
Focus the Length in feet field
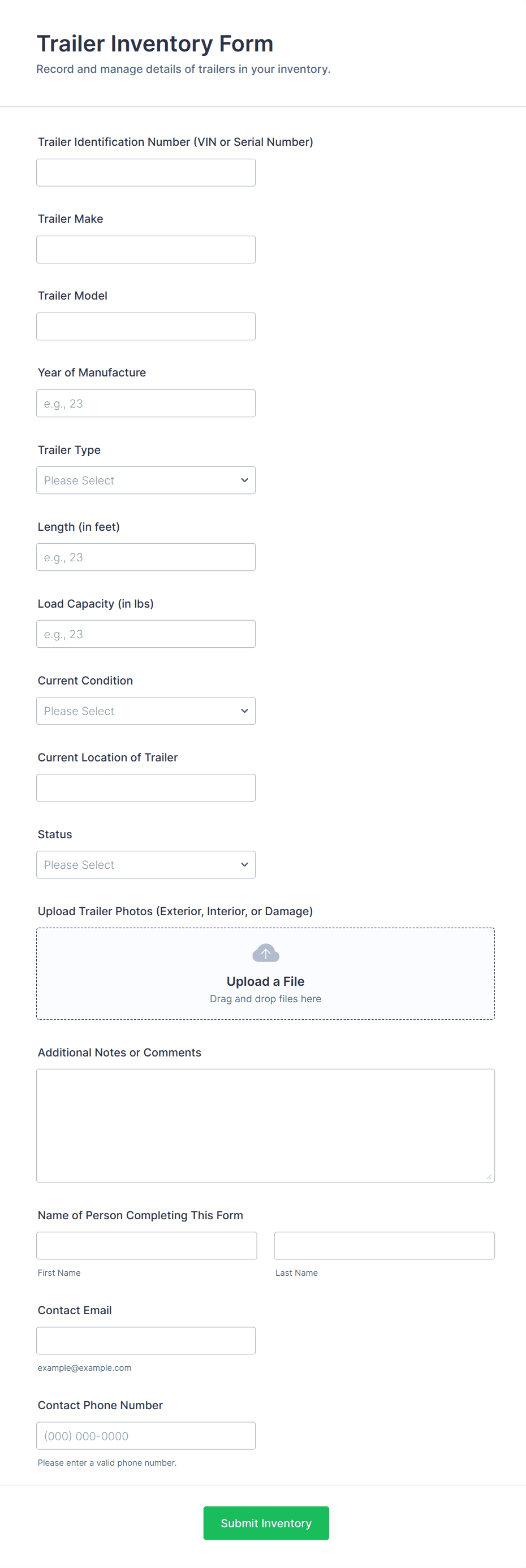pos(145,557)
